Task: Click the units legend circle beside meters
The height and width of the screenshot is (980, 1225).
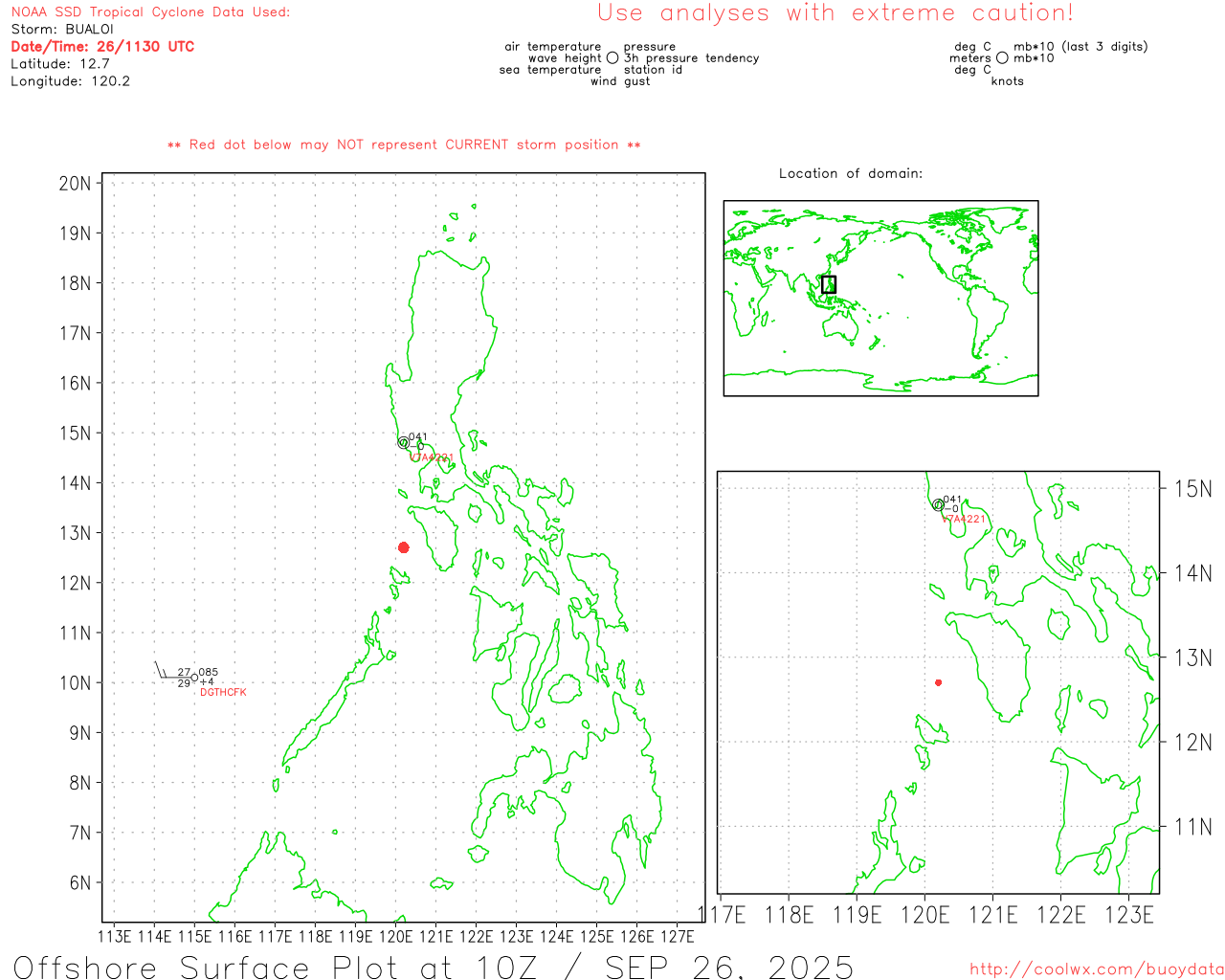Action: pos(1002,58)
